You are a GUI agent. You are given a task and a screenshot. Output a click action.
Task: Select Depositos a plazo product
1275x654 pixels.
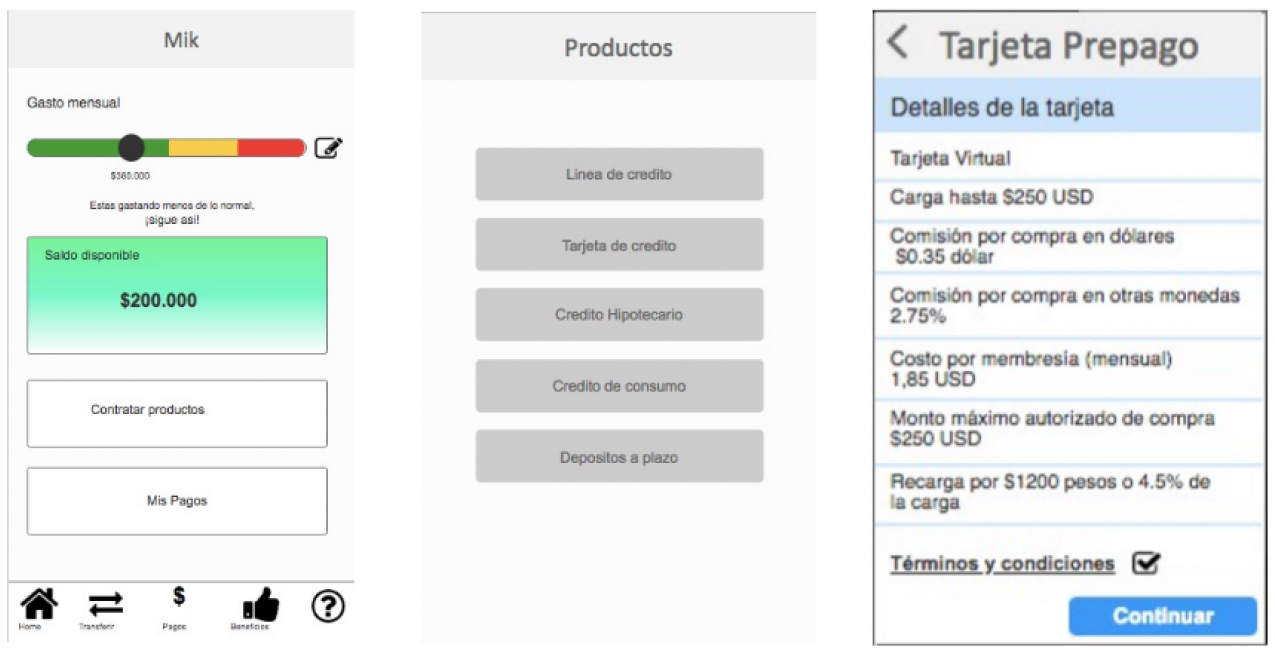pos(619,457)
